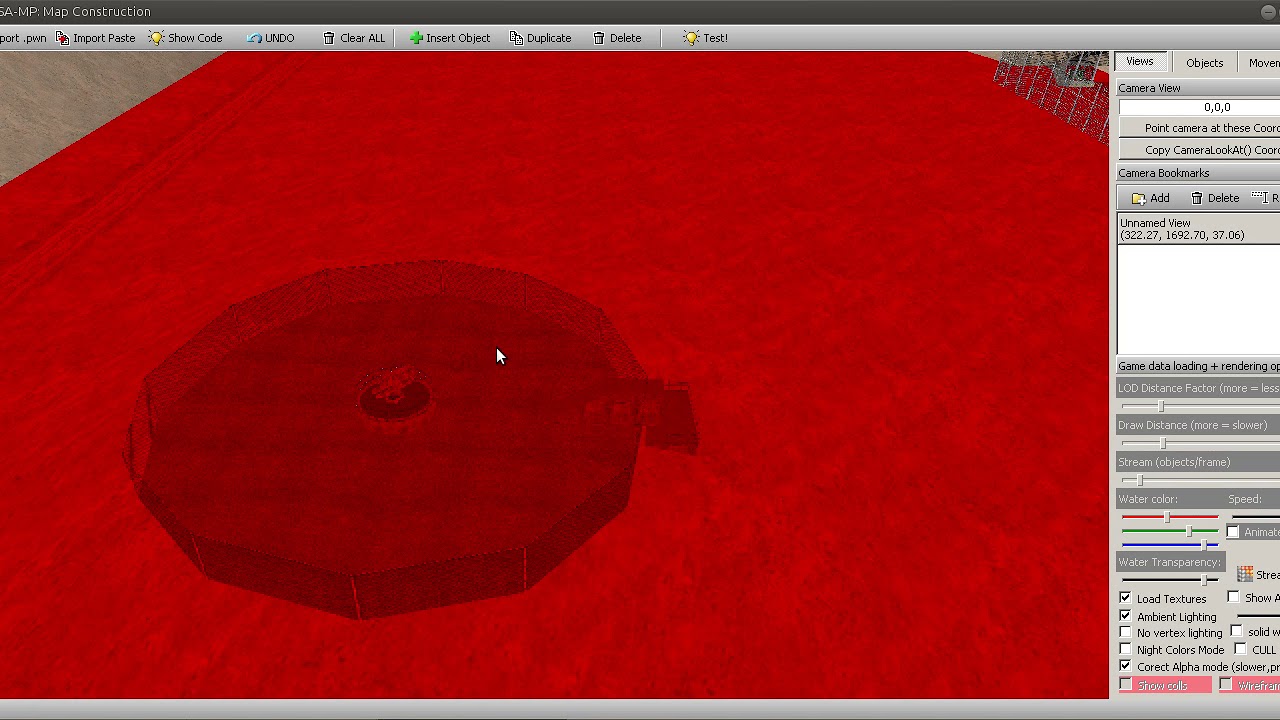The image size is (1280, 720).
Task: Click the Import Paste toolbar button
Action: 96,38
